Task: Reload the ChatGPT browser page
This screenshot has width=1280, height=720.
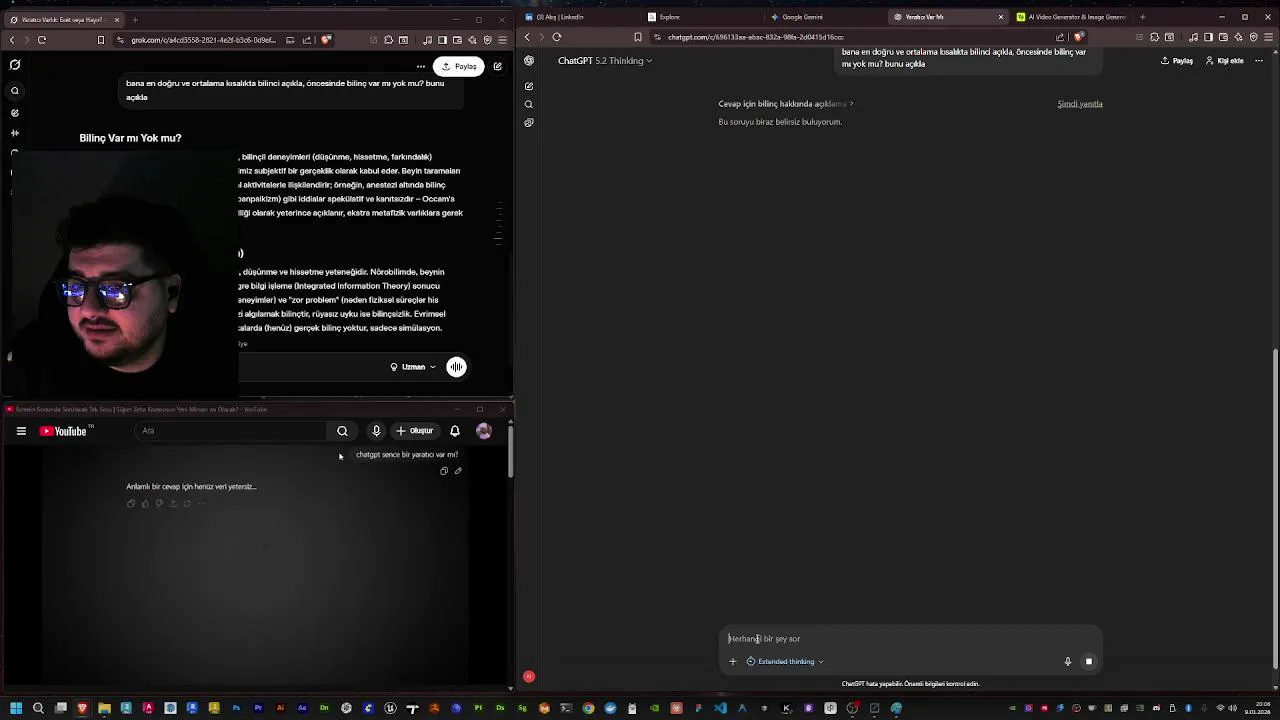Action: 557,37
